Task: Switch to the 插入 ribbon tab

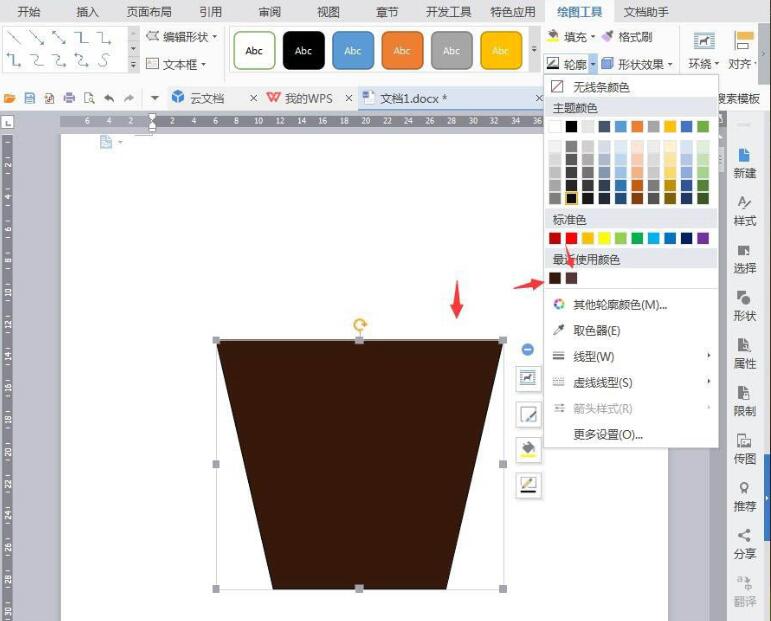Action: [88, 12]
